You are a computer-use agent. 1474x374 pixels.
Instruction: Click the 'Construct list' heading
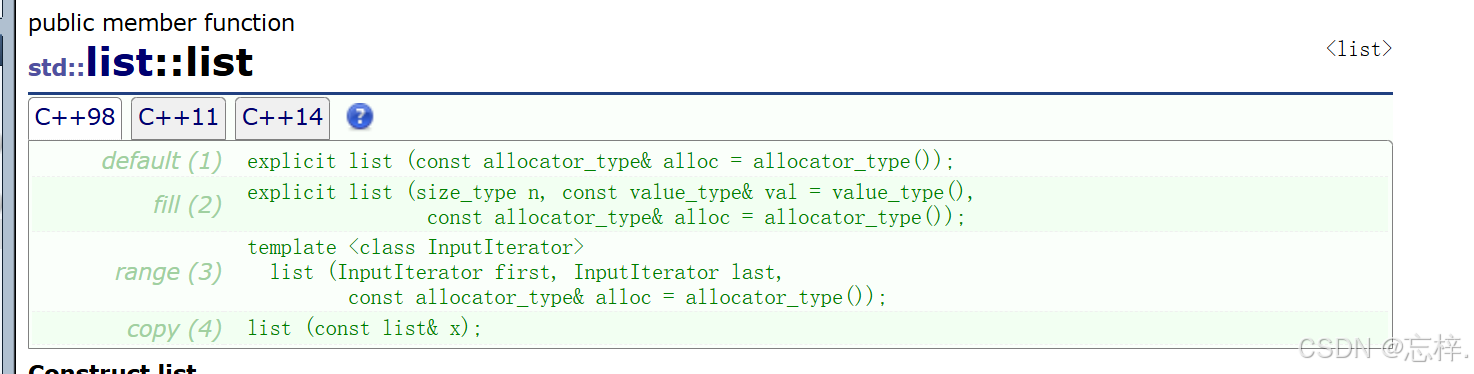coord(112,368)
